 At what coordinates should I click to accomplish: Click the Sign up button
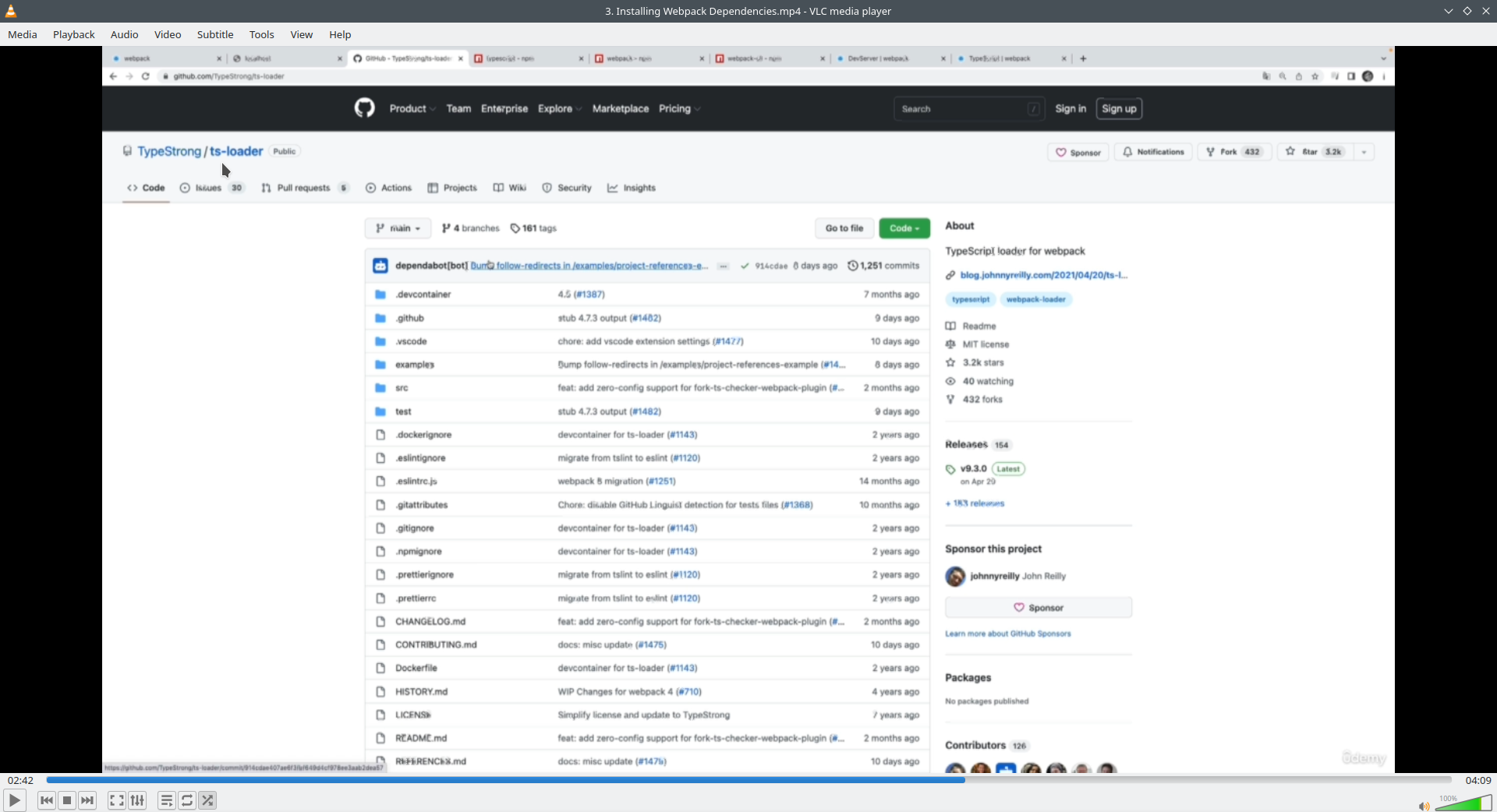[1119, 109]
